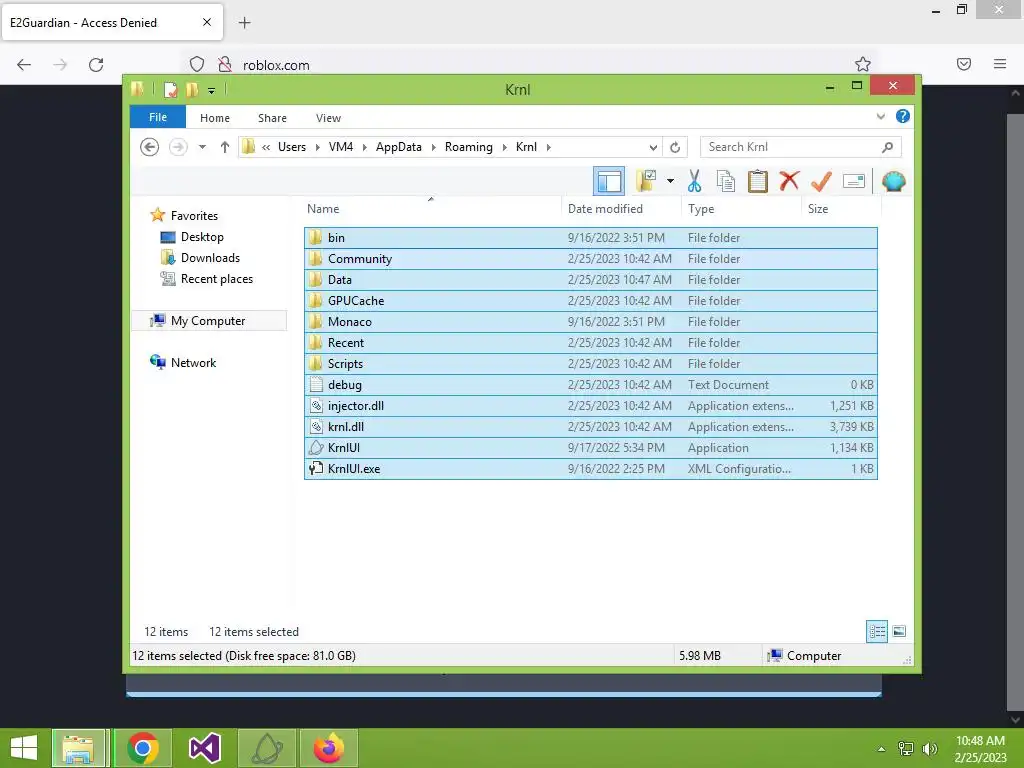Select Desktop in Favorites
This screenshot has width=1024, height=768.
(202, 237)
